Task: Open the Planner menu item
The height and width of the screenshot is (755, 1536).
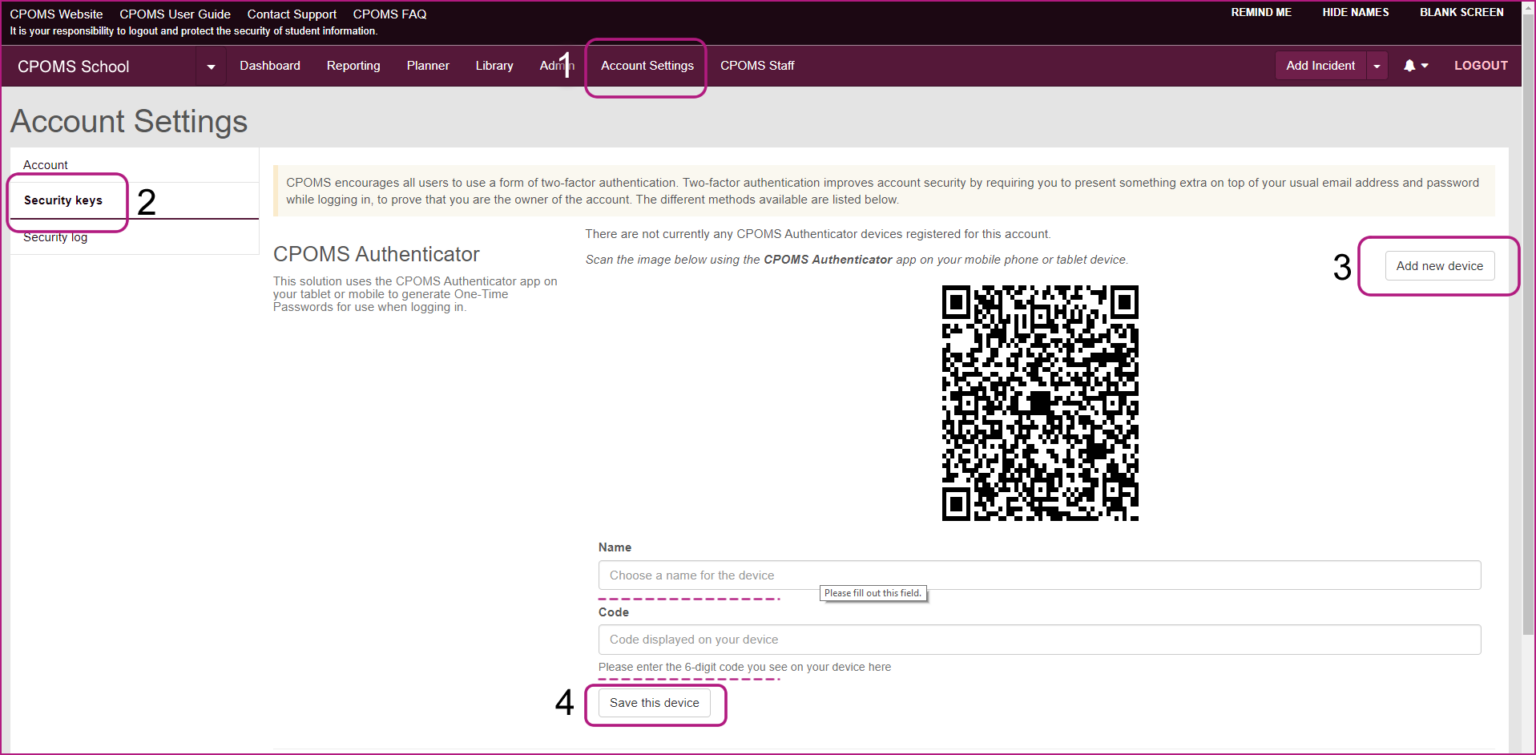Action: [428, 66]
